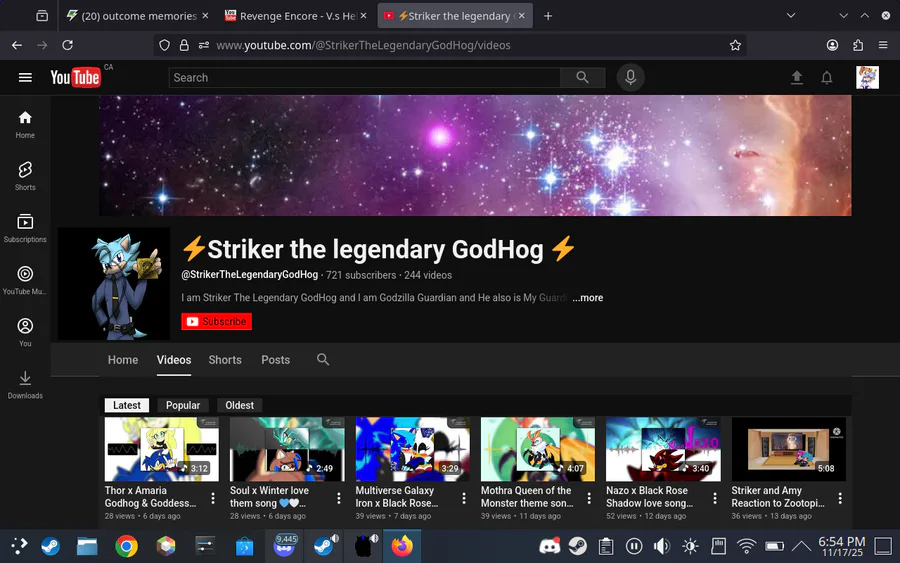The height and width of the screenshot is (563, 900).
Task: Open the battery status tray icon
Action: [774, 546]
